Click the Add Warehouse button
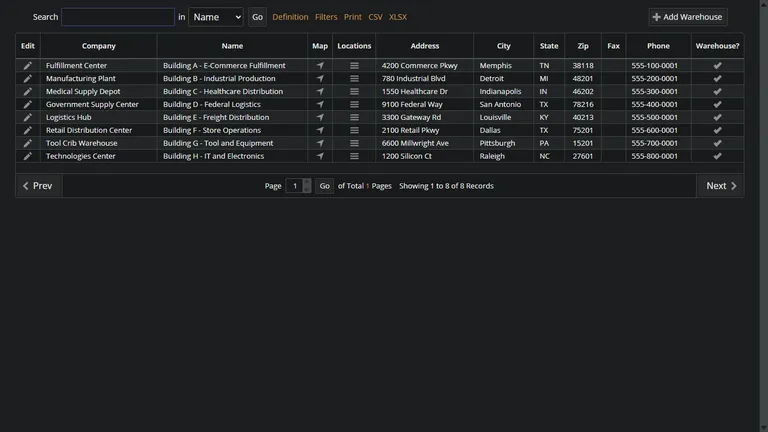The width and height of the screenshot is (768, 432). (x=688, y=17)
